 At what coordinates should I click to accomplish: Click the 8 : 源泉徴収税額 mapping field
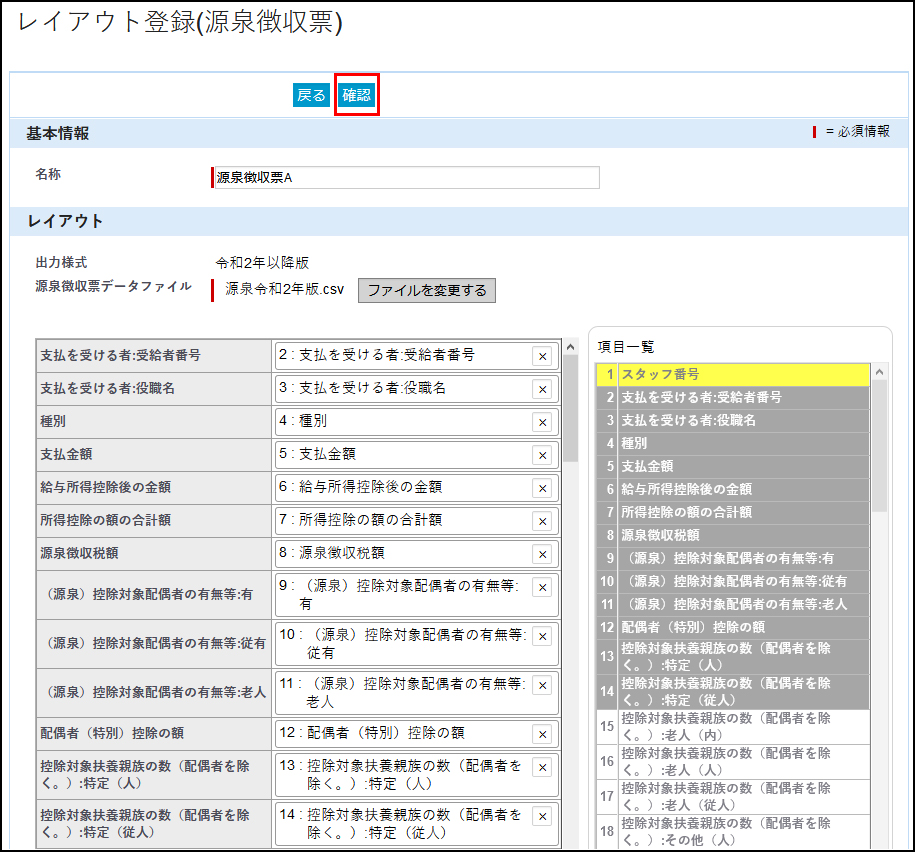pyautogui.click(x=417, y=554)
